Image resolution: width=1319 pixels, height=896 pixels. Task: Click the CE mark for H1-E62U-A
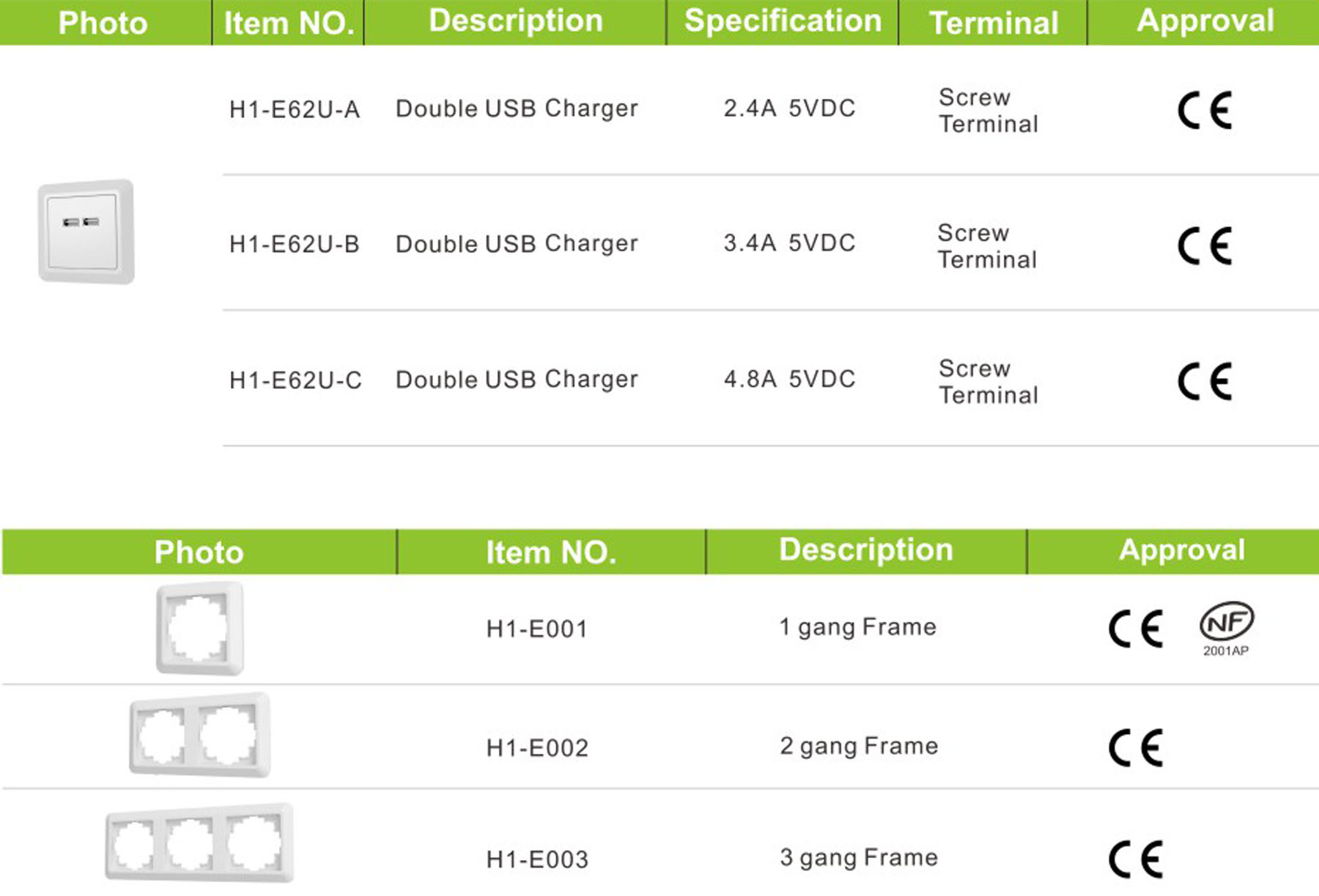pyautogui.click(x=1205, y=111)
